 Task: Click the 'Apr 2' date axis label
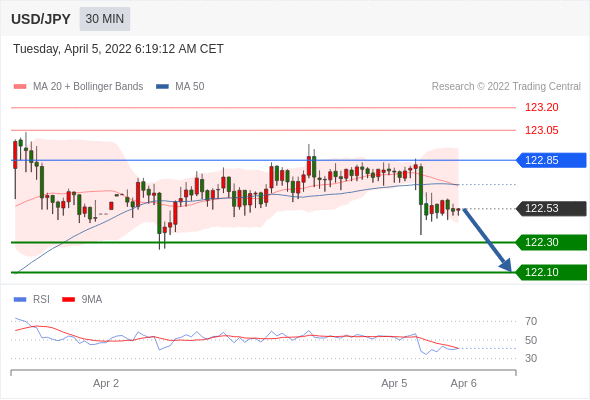(x=106, y=383)
